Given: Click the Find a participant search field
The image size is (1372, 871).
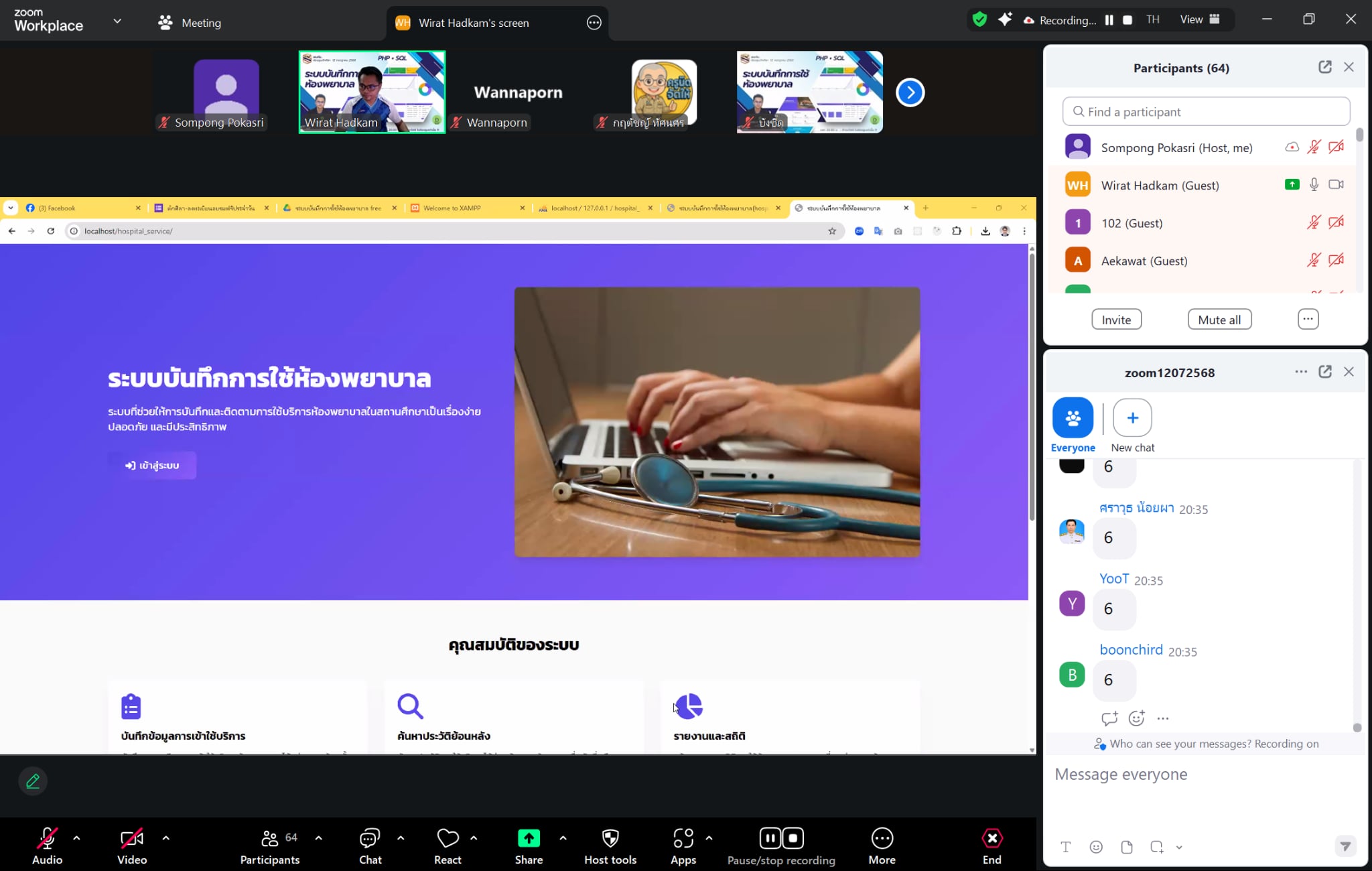Looking at the screenshot, I should click(x=1206, y=112).
